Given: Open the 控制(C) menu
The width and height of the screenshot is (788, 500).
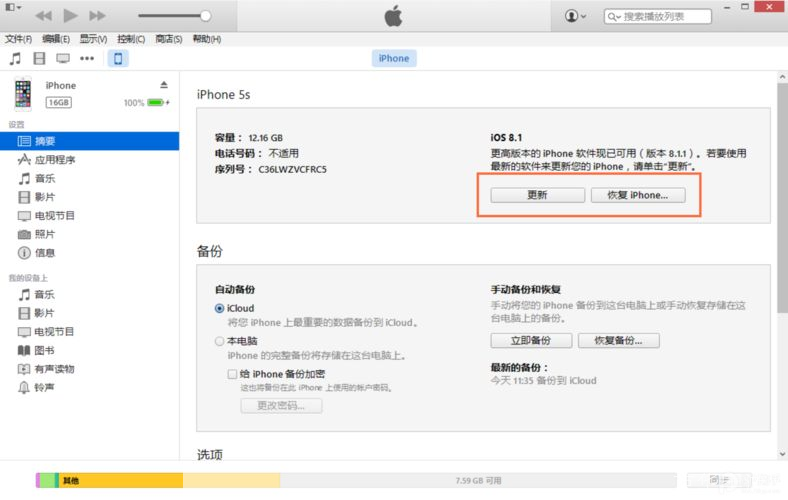Looking at the screenshot, I should click(x=131, y=39).
